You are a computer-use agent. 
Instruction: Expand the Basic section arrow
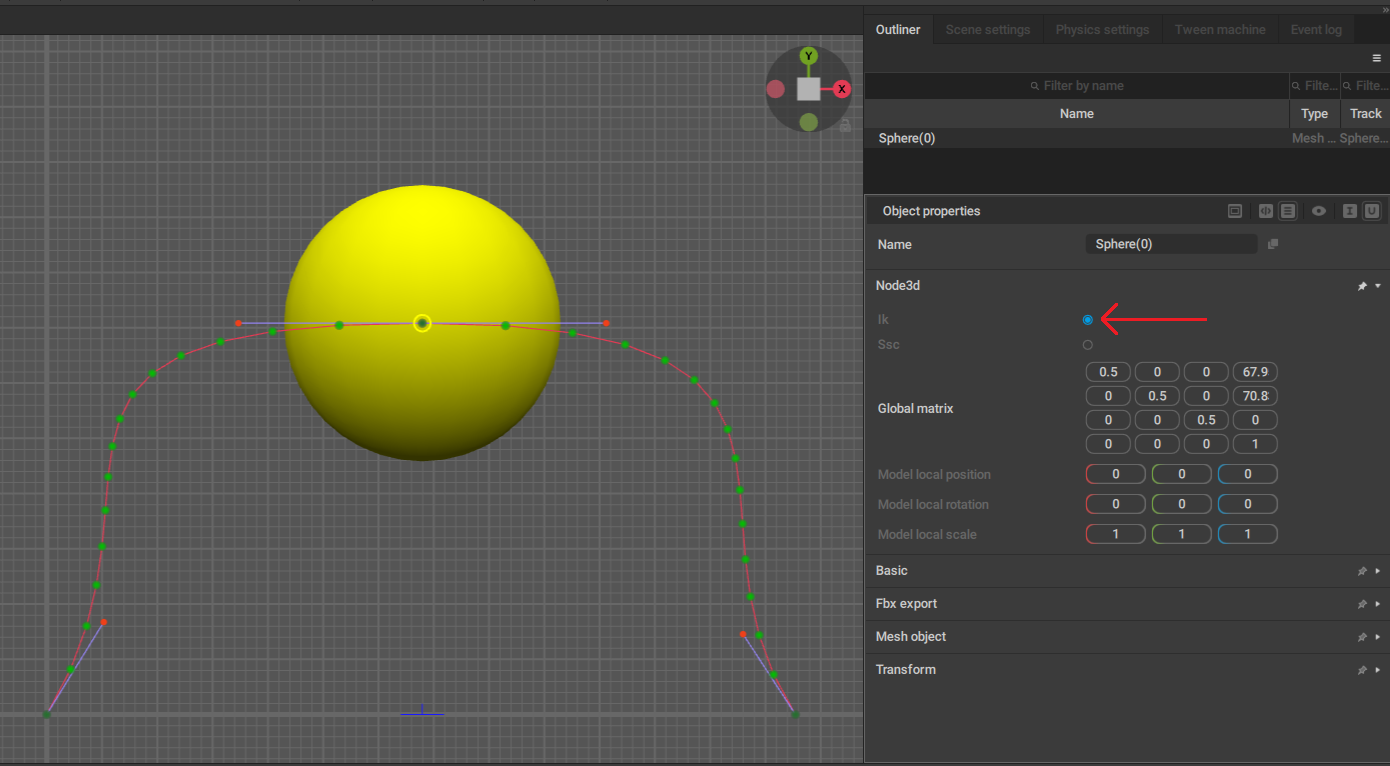point(1378,571)
